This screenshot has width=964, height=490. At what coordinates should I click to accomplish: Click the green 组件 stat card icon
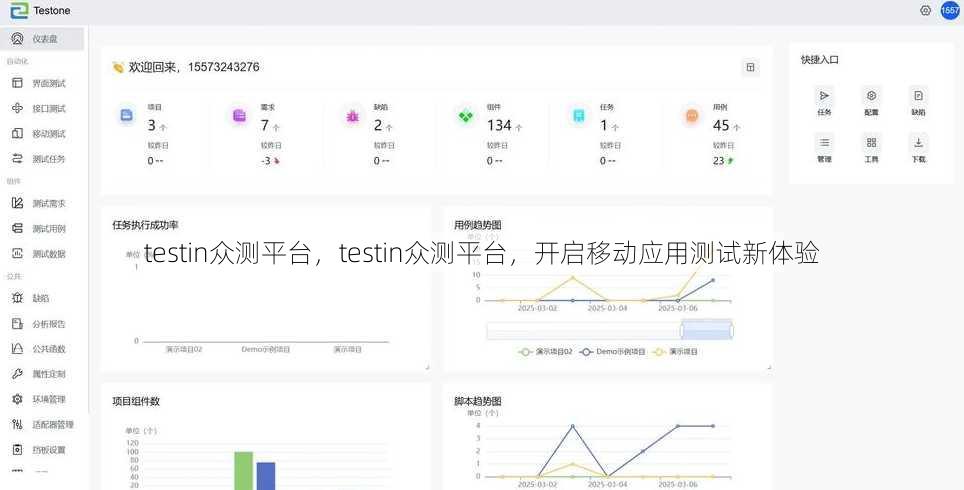tap(465, 115)
